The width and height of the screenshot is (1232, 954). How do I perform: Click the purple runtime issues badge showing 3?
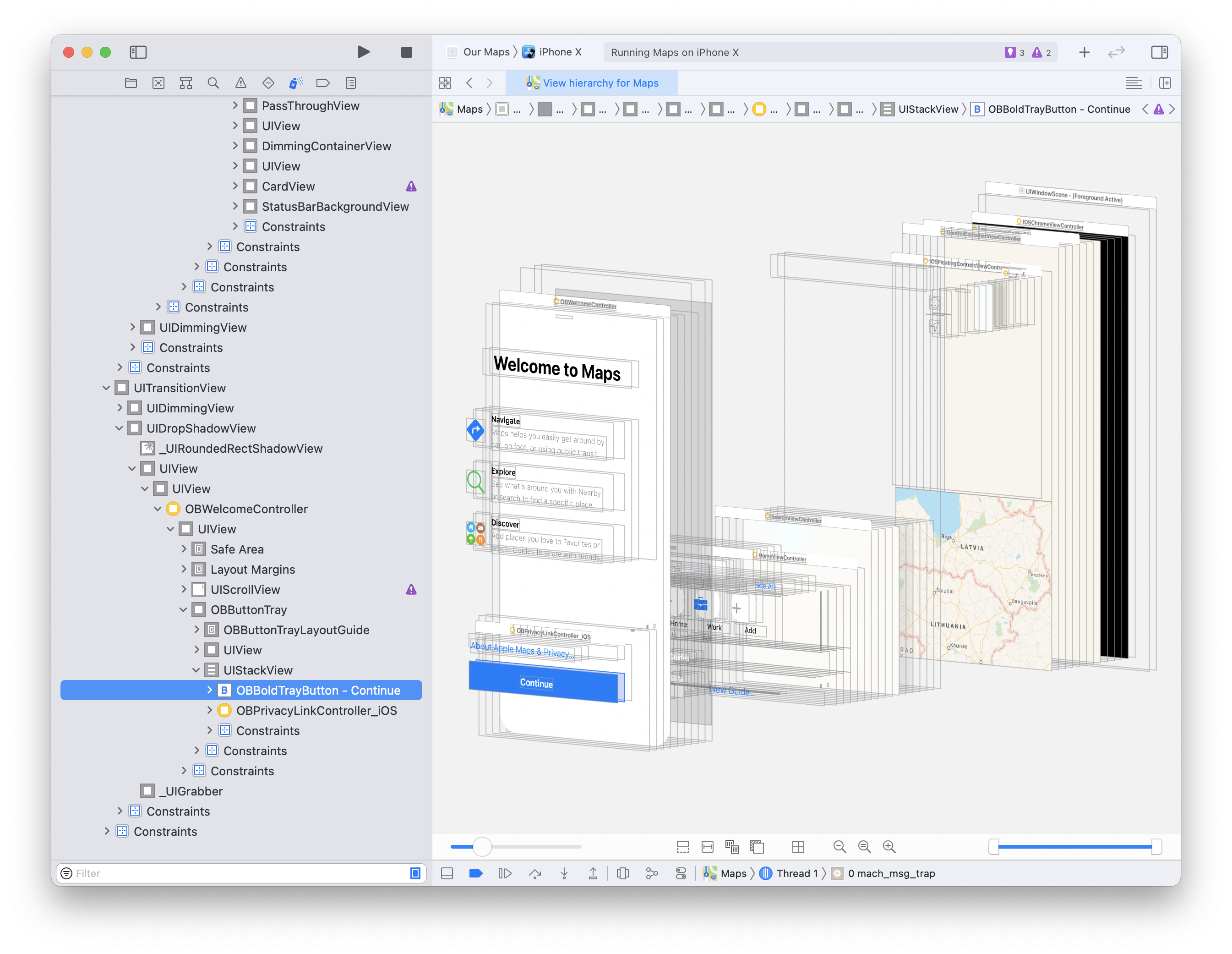(x=1014, y=53)
